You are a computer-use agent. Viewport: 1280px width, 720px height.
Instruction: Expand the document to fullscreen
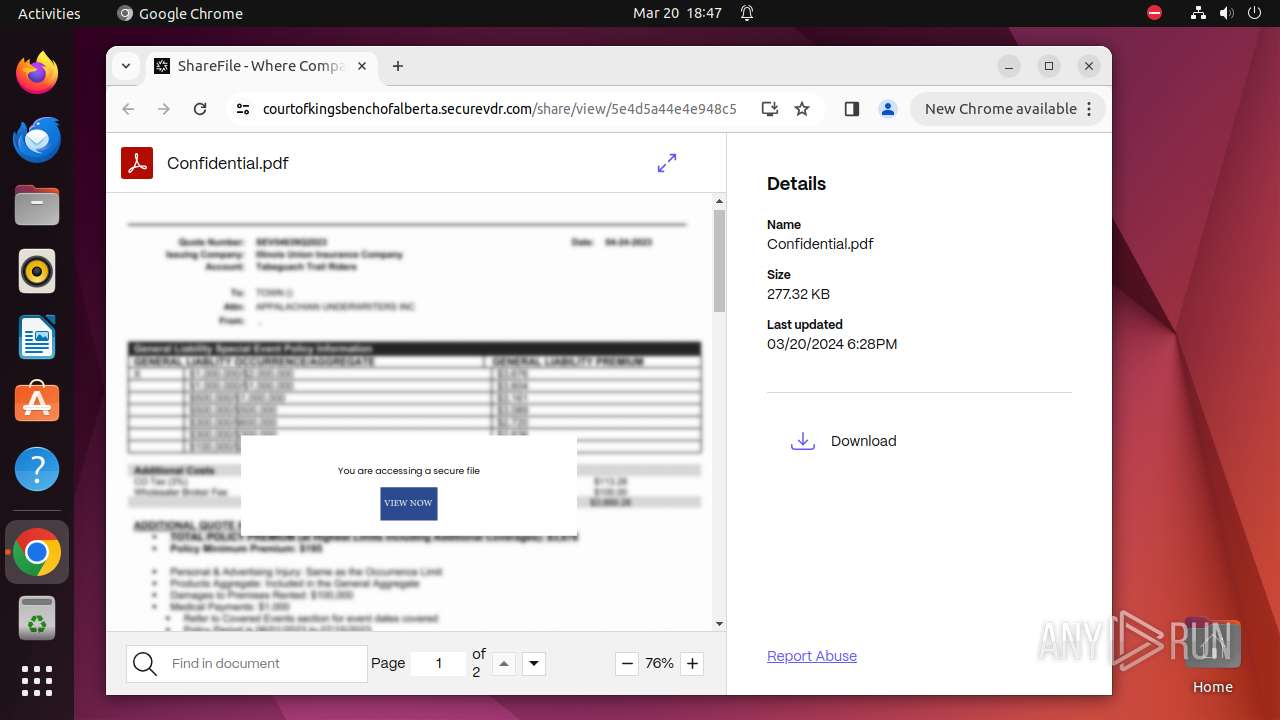click(667, 163)
